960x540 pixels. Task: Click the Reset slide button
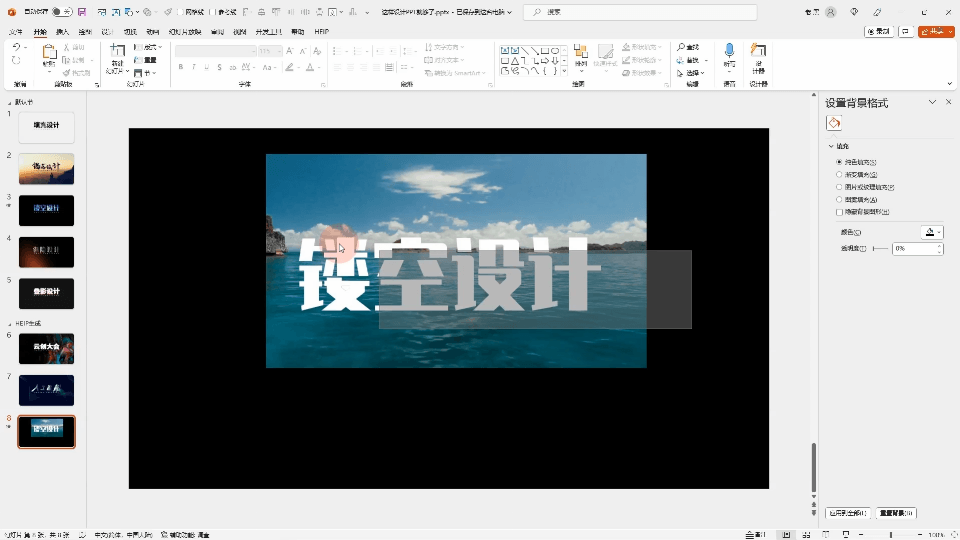(x=145, y=60)
